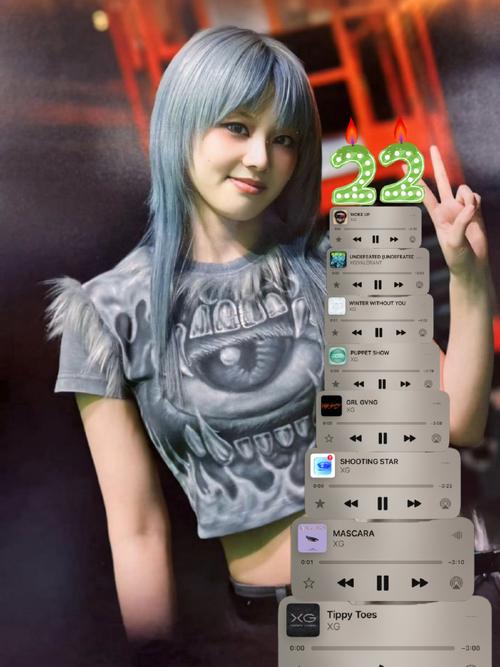
Task: Open the WOKE UP album artwork
Action: (x=340, y=217)
